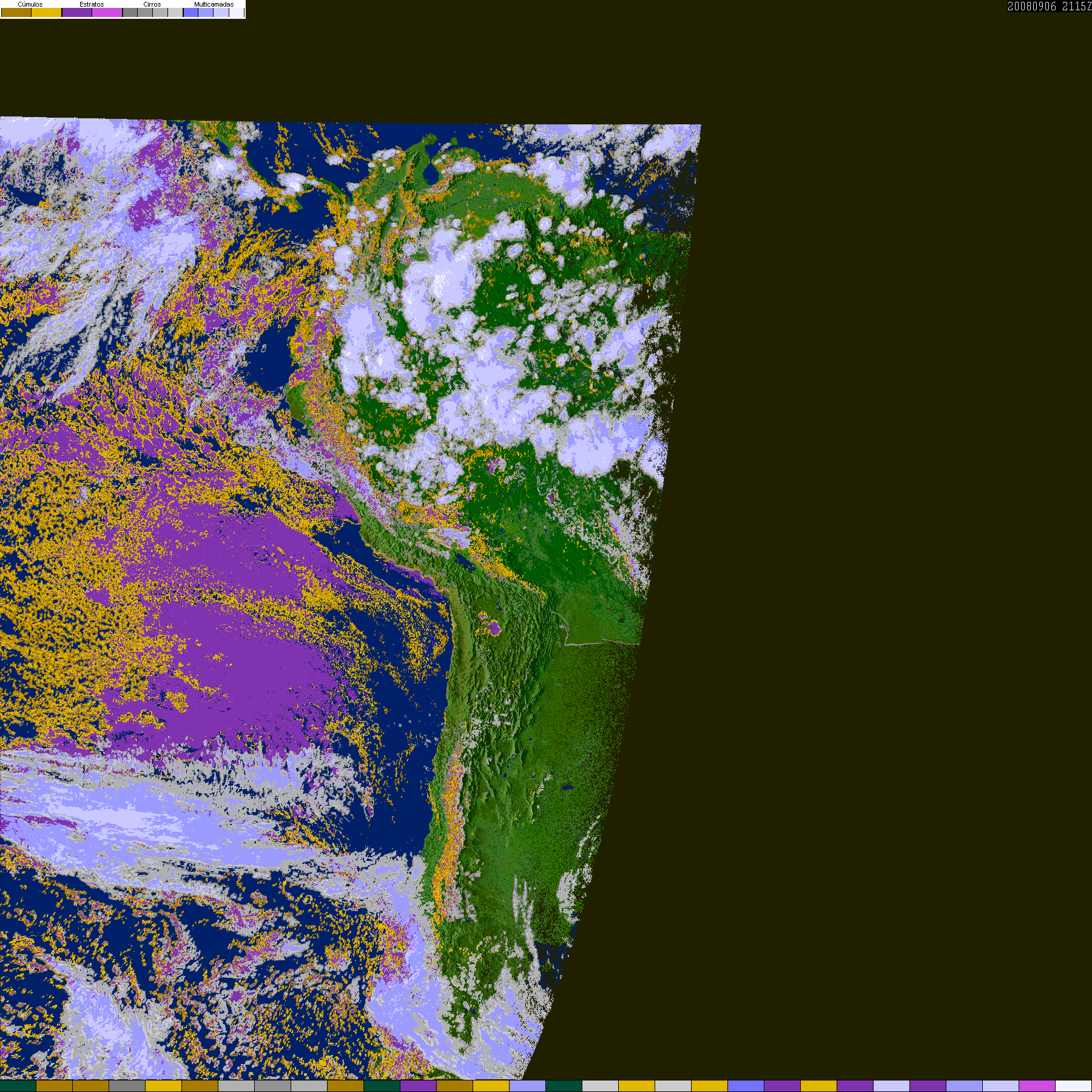Click the golden yellow Cúmulos legend swatch
This screenshot has height=1092, width=1092.
(x=47, y=12)
